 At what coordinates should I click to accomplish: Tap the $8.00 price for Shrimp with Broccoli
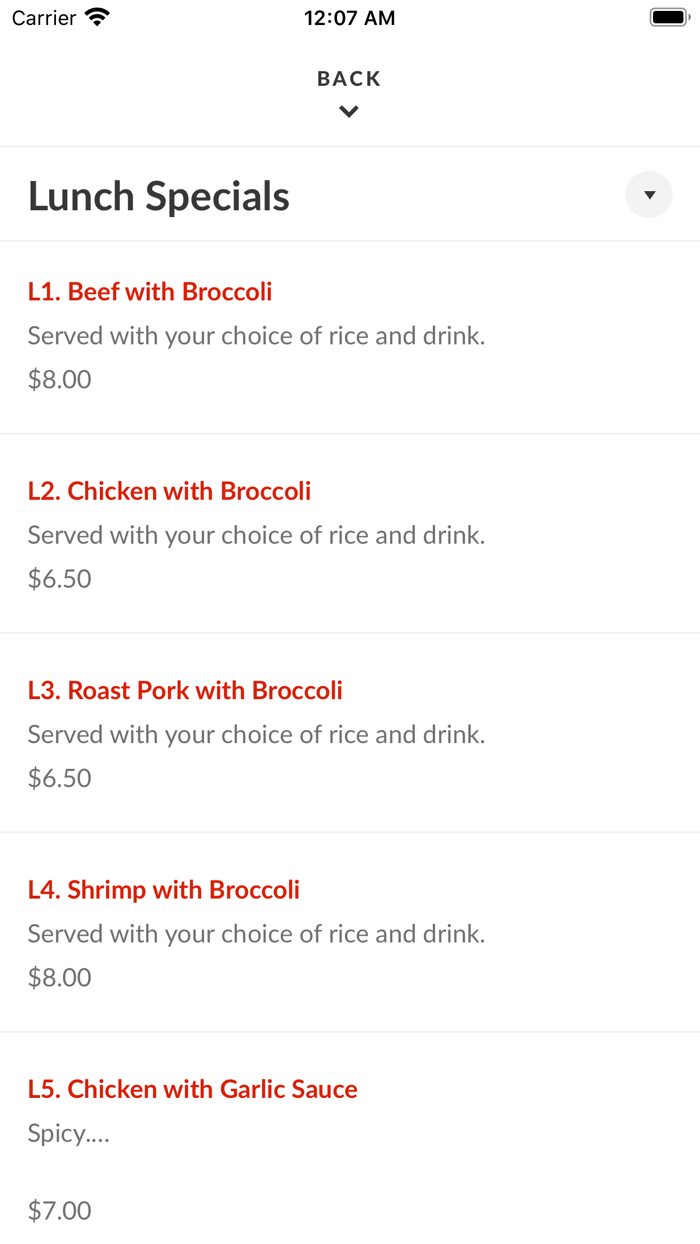60,977
